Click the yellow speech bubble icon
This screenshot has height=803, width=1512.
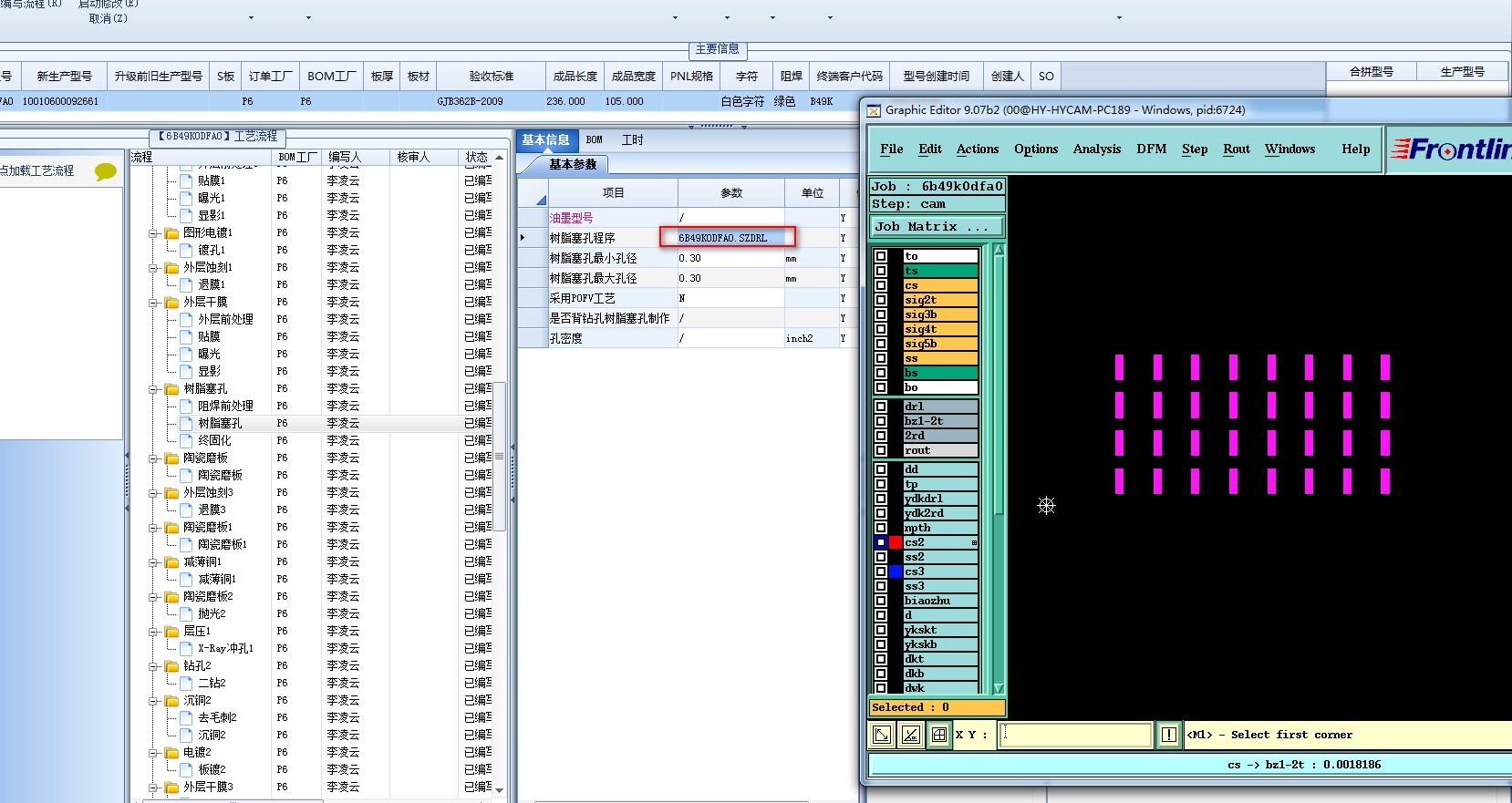tap(106, 171)
